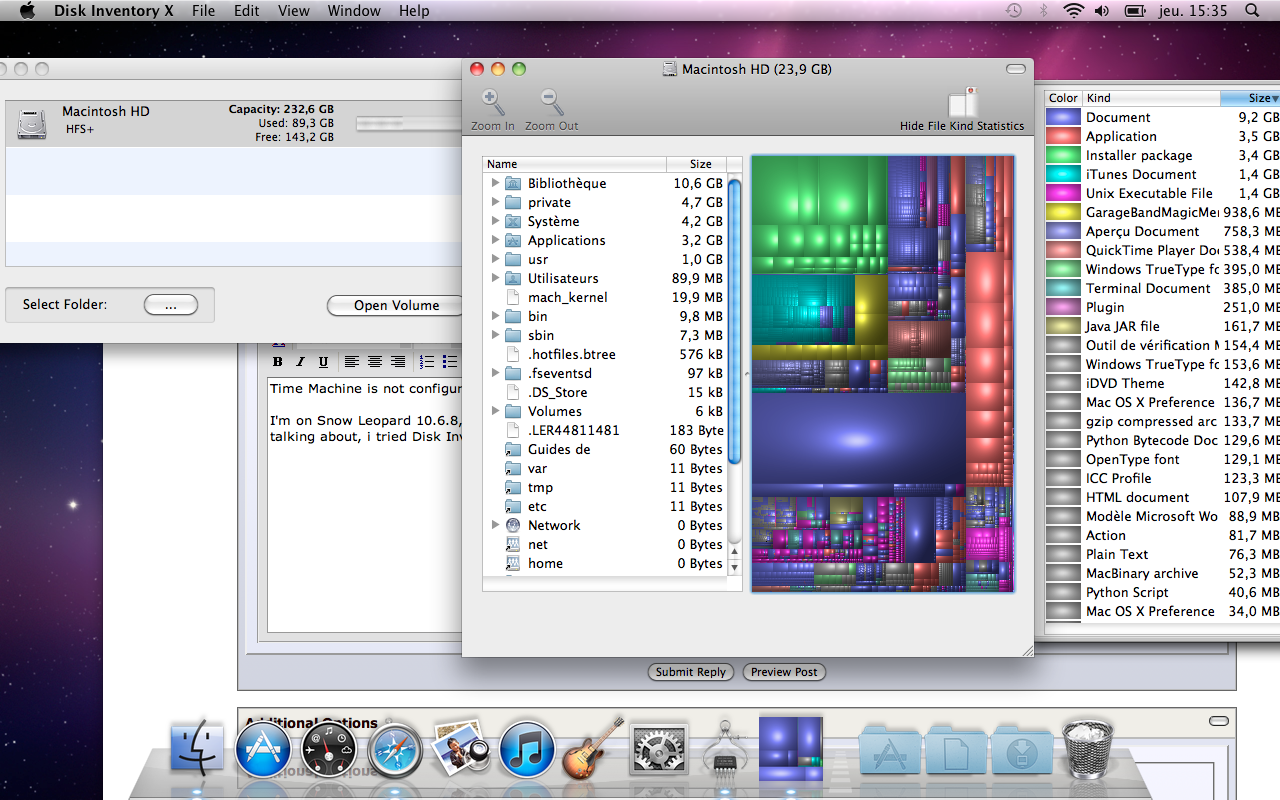1280x800 pixels.
Task: Open System Preferences gear icon in Dock
Action: [658, 749]
